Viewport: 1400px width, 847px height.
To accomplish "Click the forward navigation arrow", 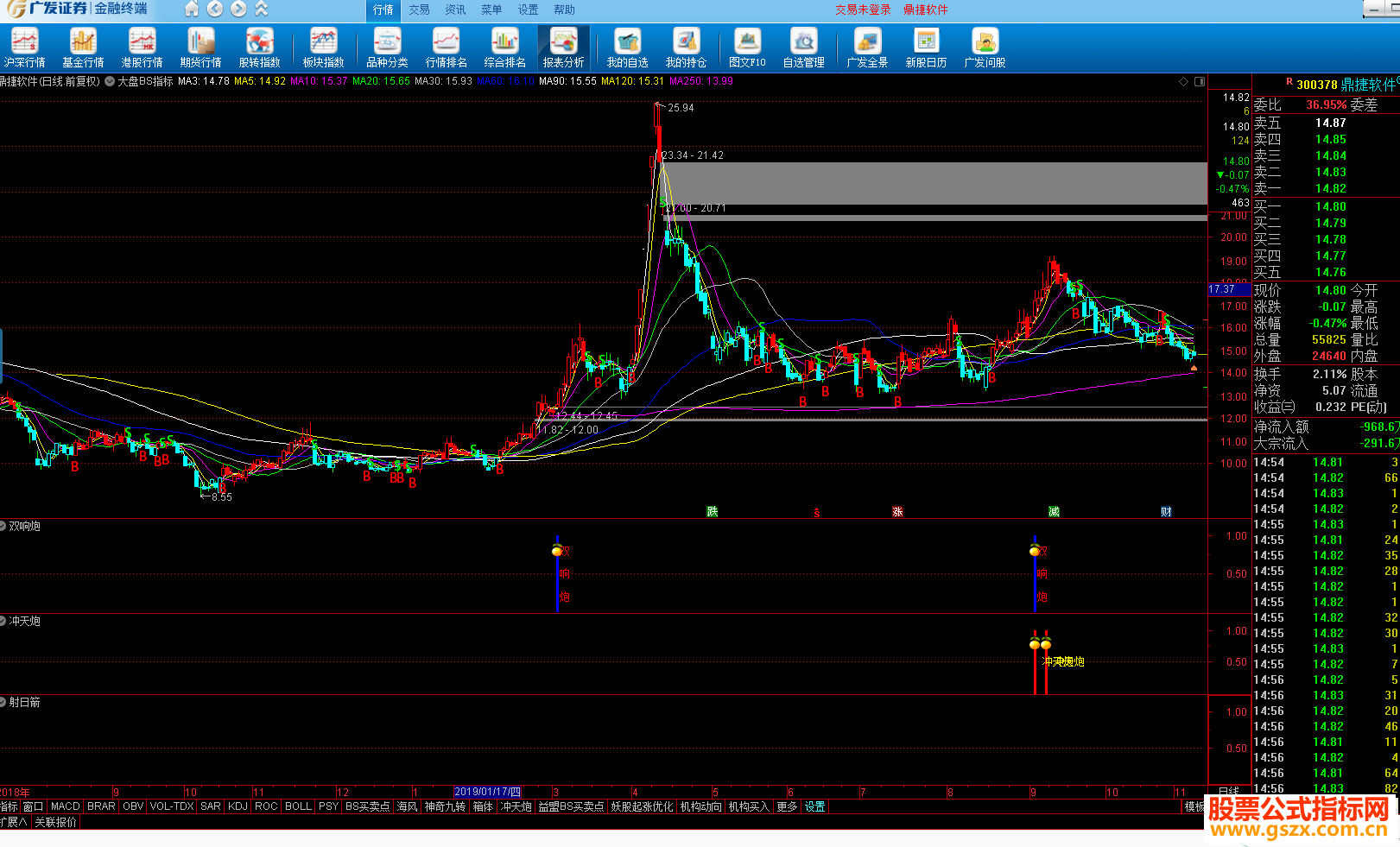I will (238, 9).
